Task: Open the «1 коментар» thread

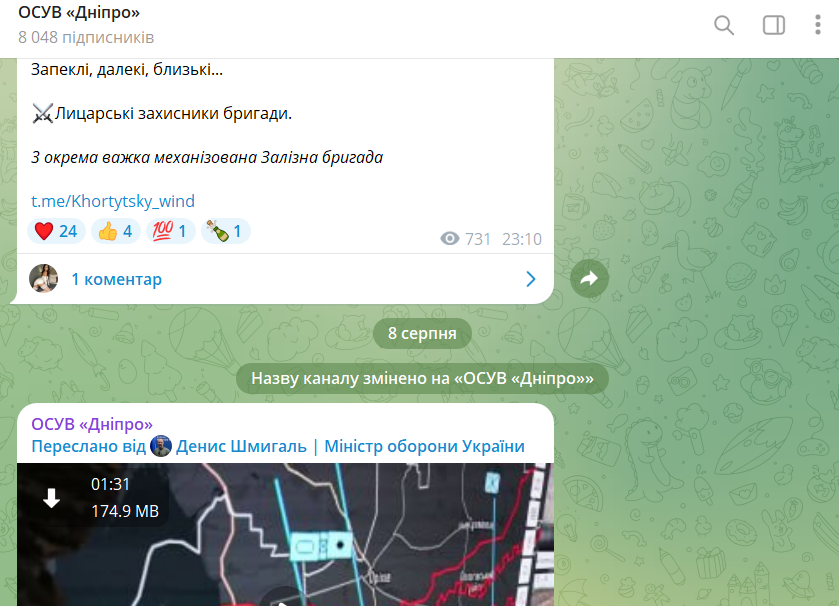Action: 115,279
